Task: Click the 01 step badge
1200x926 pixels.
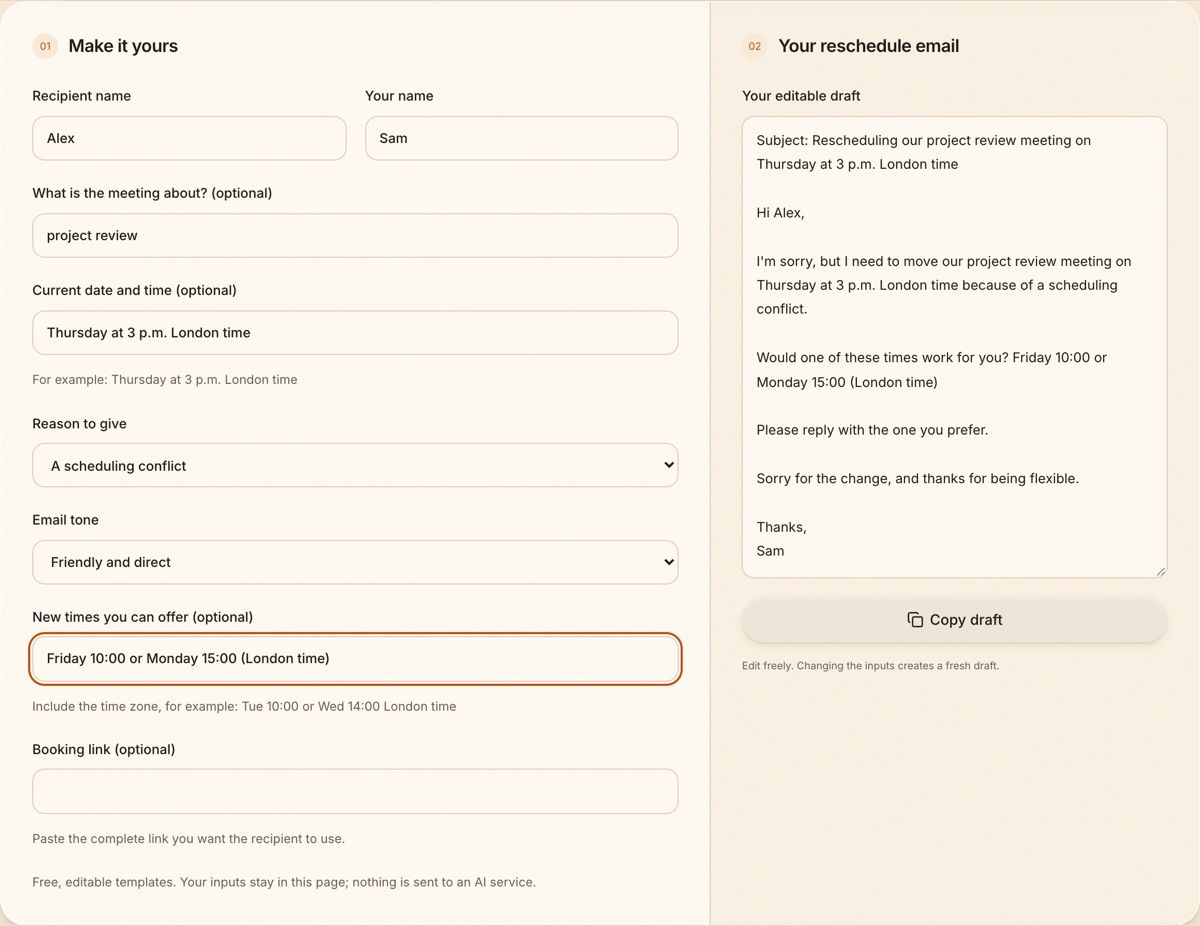Action: [45, 46]
